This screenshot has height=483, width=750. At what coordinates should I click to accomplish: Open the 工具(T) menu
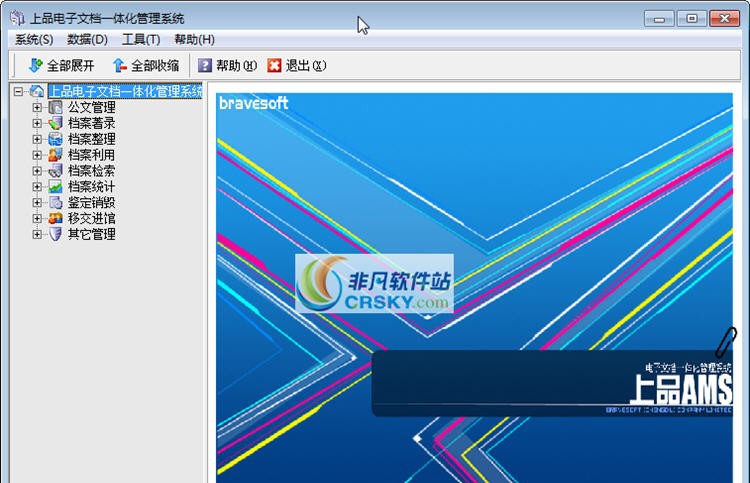(141, 40)
